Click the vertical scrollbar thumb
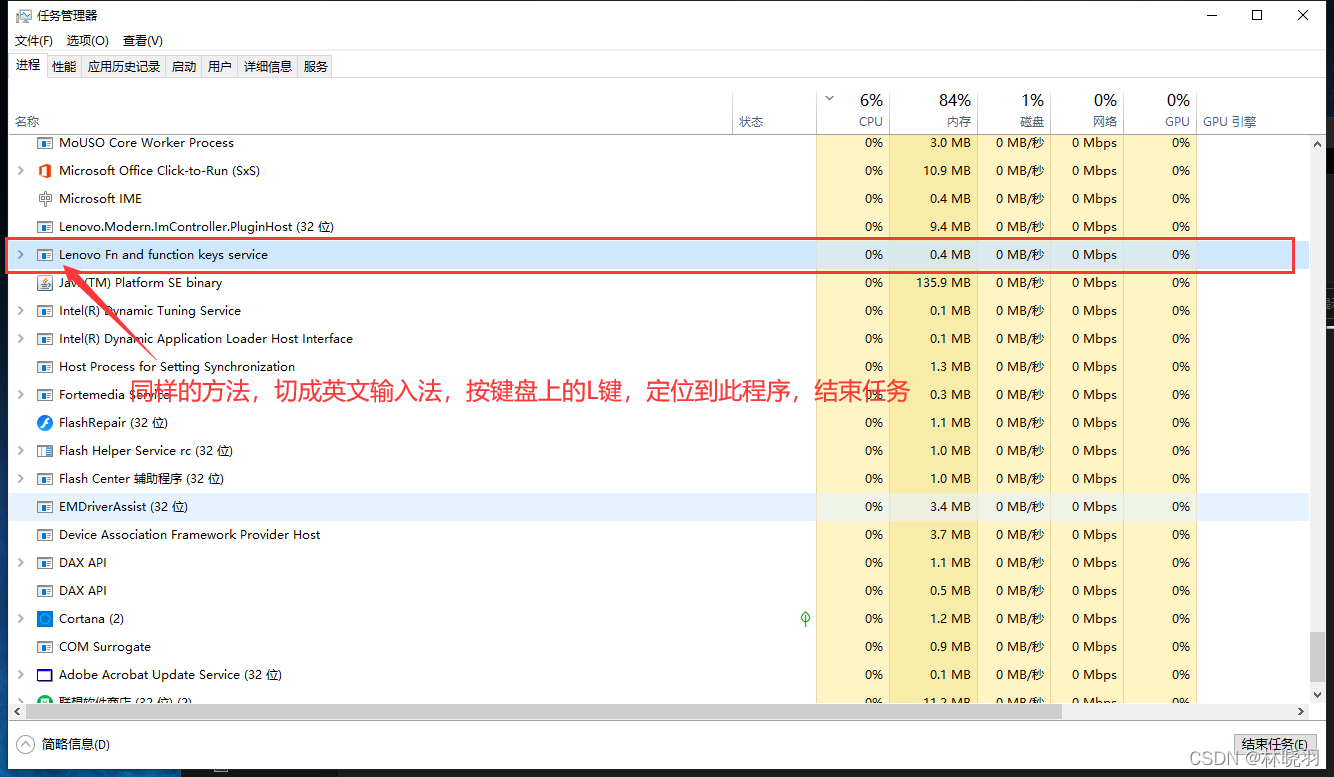 pos(1318,658)
